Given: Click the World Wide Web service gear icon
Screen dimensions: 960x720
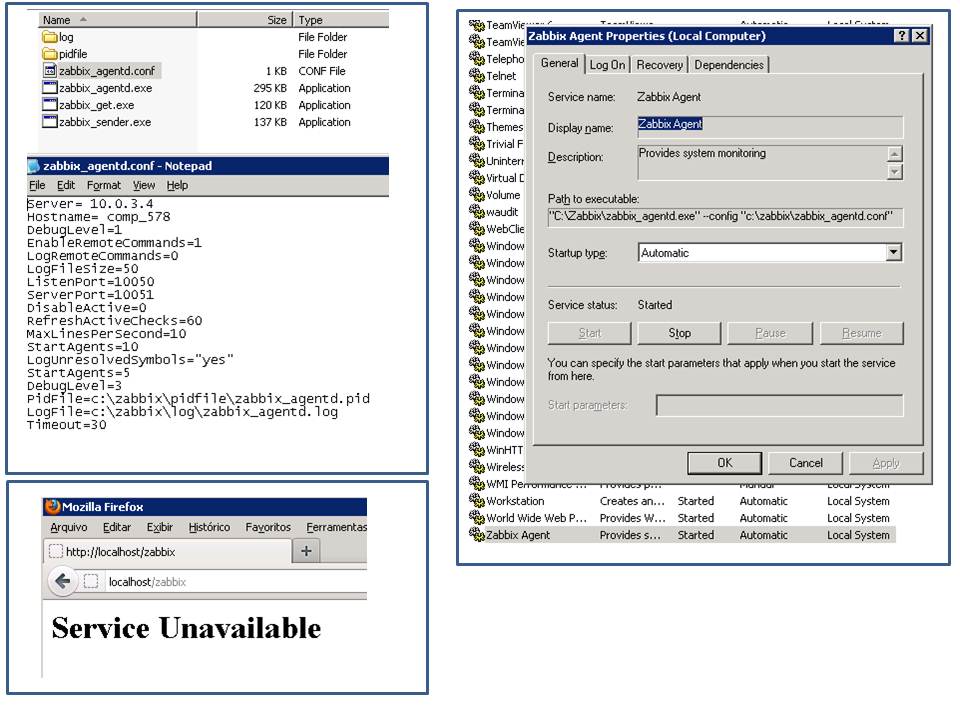Looking at the screenshot, I should tap(477, 518).
